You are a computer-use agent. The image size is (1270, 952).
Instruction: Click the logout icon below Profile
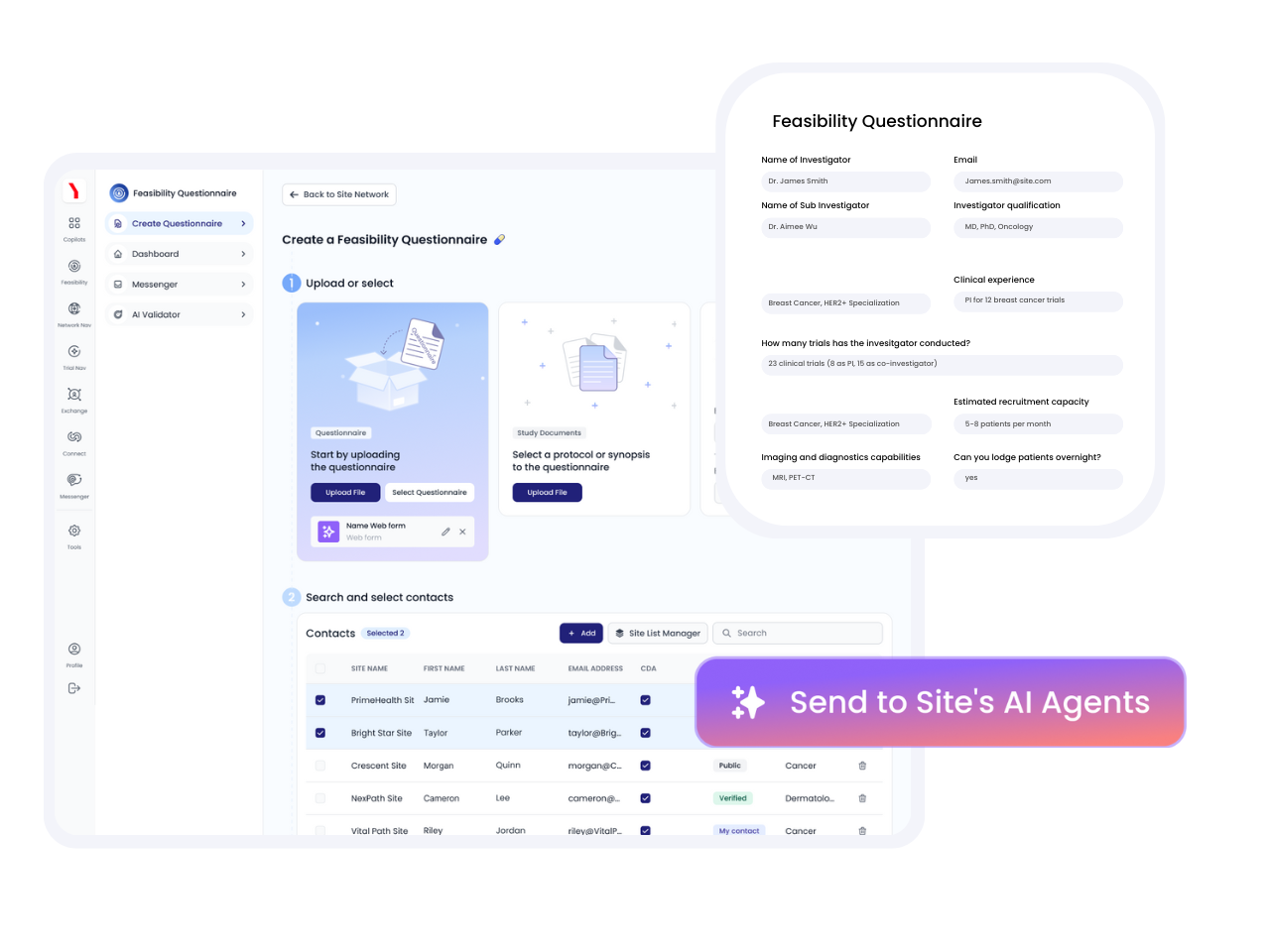click(x=73, y=687)
